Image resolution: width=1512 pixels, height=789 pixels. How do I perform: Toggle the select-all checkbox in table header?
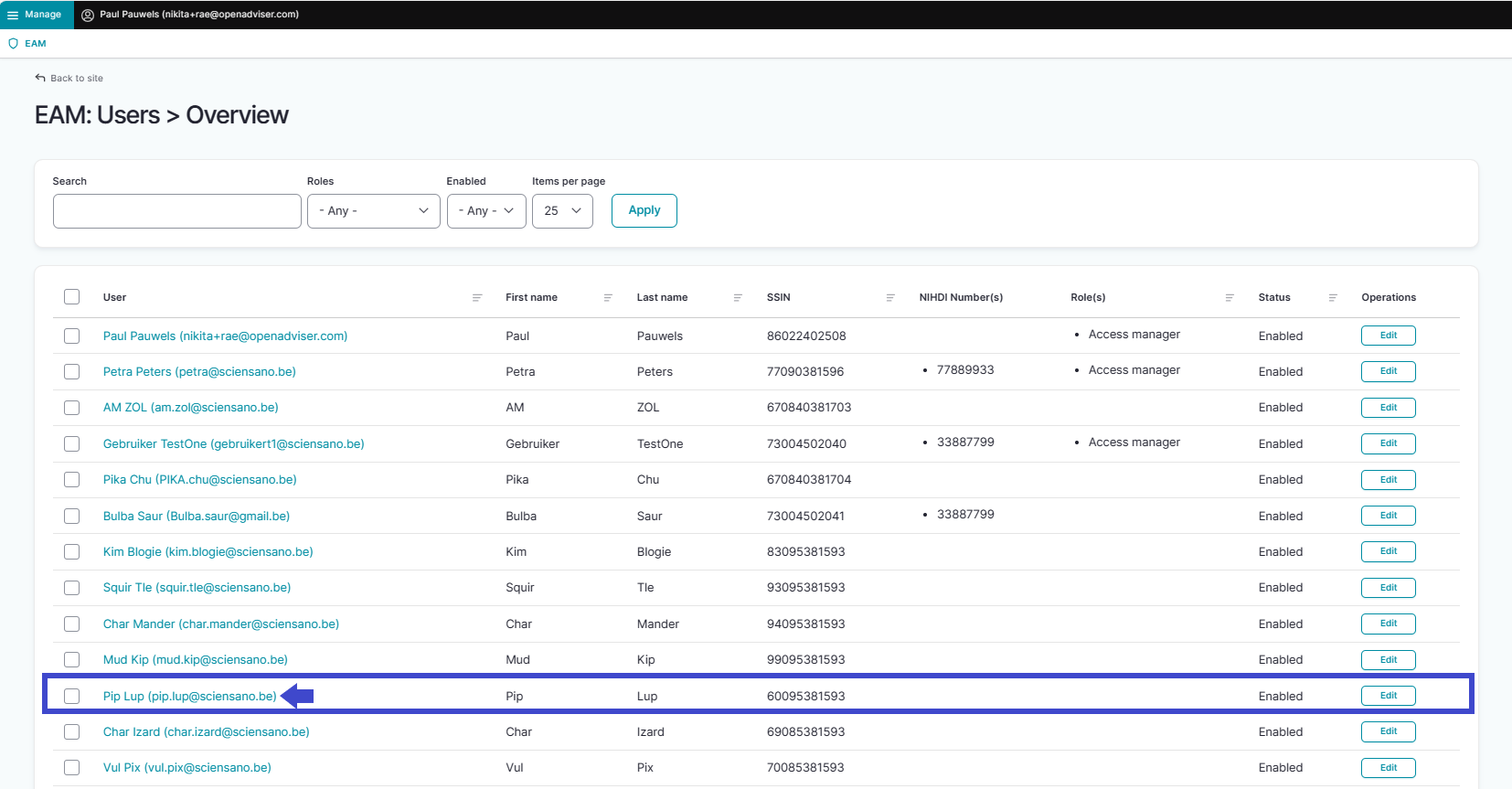coord(72,297)
